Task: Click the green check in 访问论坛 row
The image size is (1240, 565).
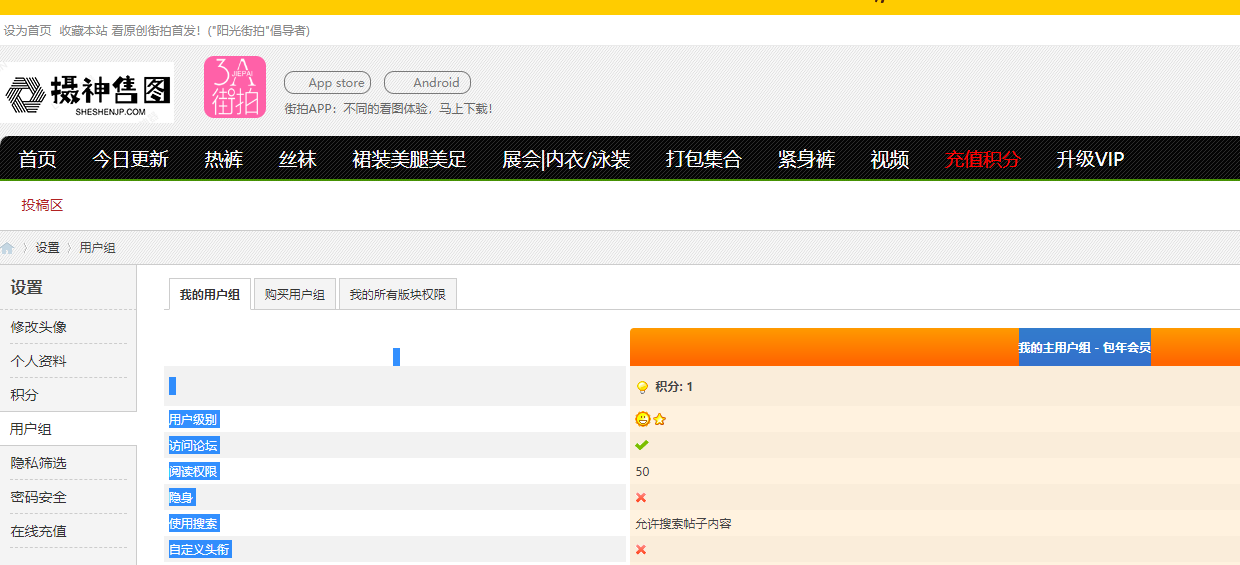Action: click(642, 445)
